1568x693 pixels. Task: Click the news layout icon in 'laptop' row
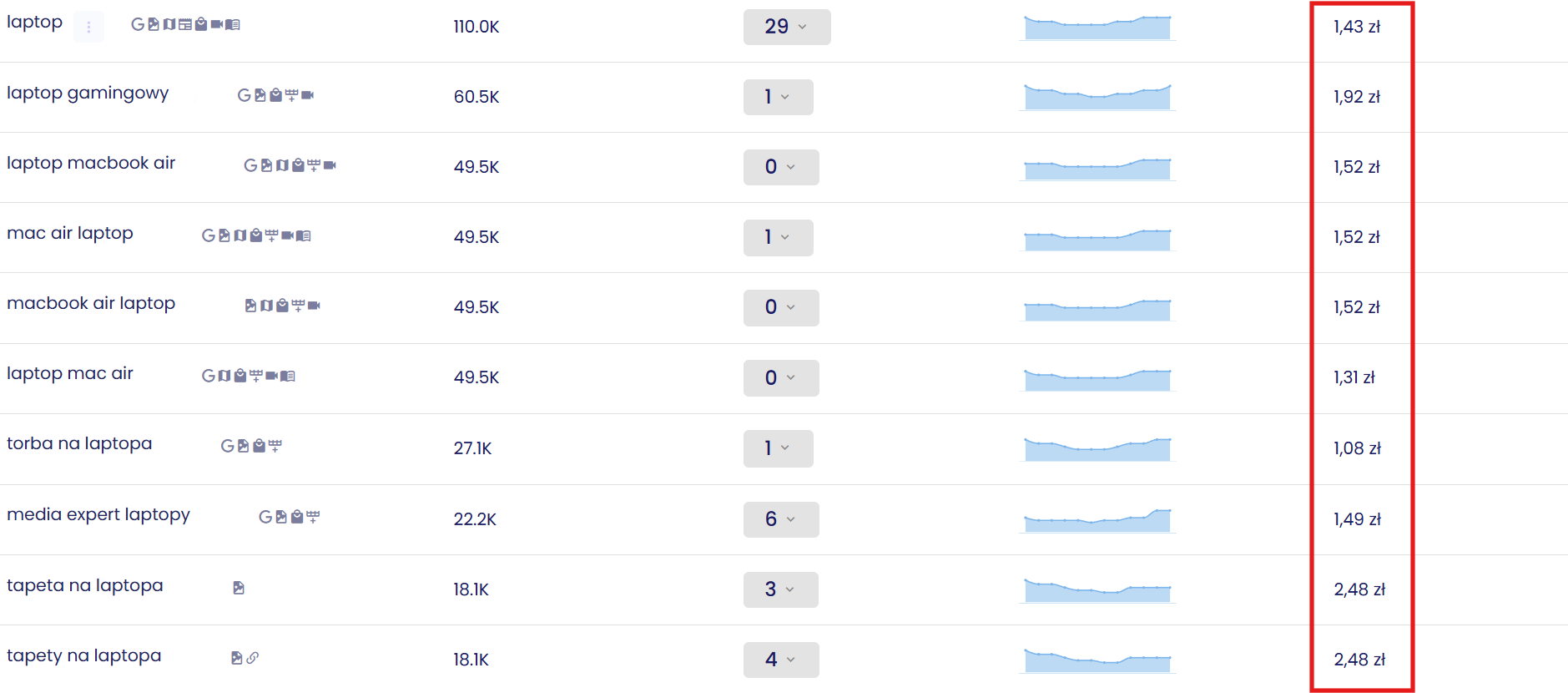click(x=185, y=24)
